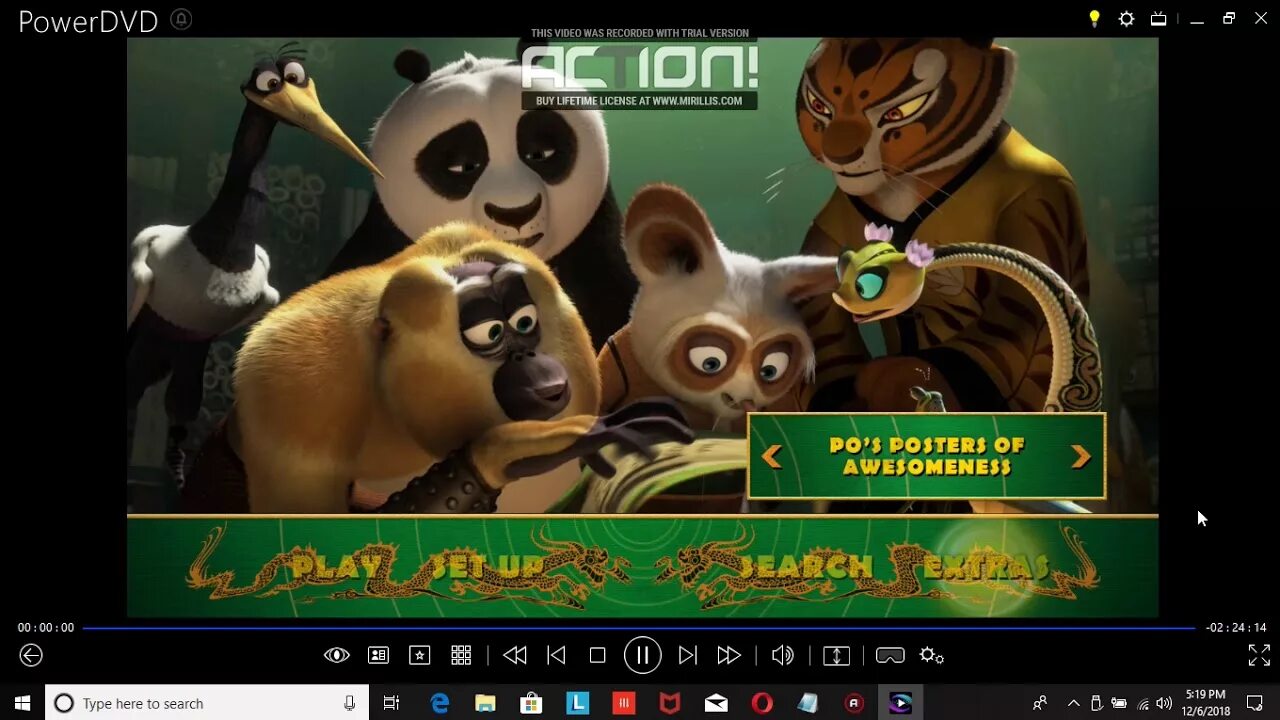Toggle TrueTheater eye enhancement icon
The image size is (1280, 720).
coord(337,655)
